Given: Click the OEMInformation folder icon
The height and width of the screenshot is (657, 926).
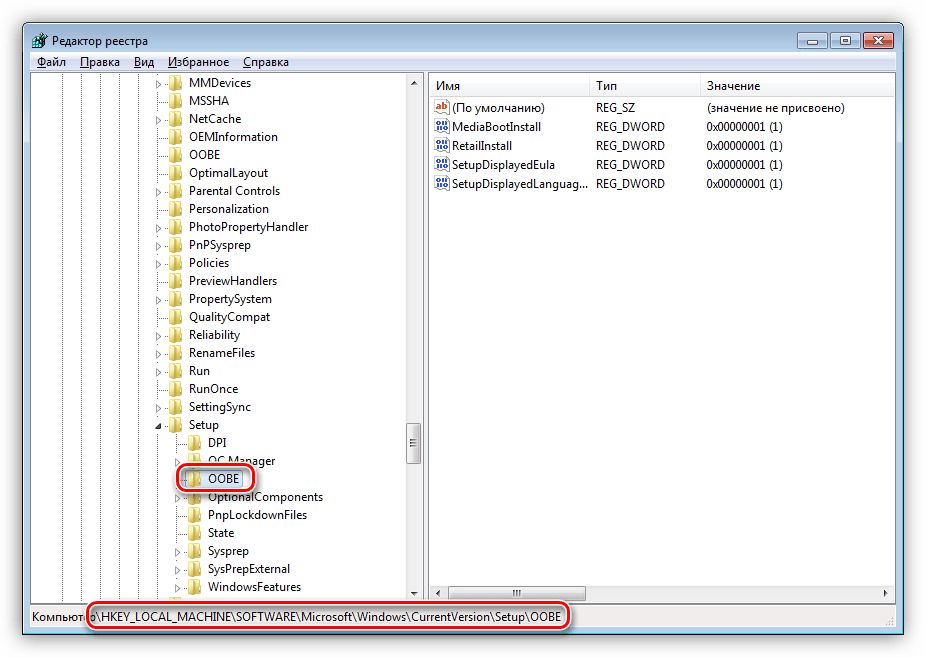Looking at the screenshot, I should (175, 137).
